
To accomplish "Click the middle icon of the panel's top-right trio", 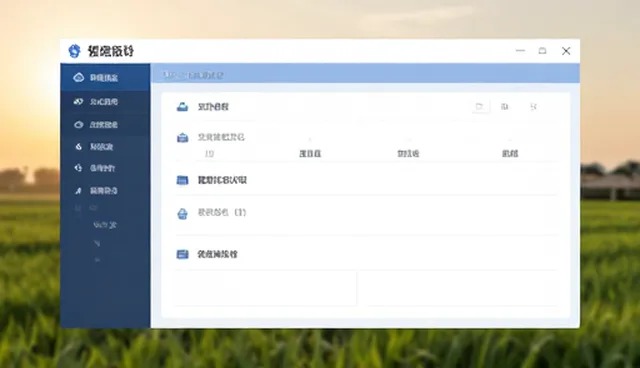I will tap(504, 107).
